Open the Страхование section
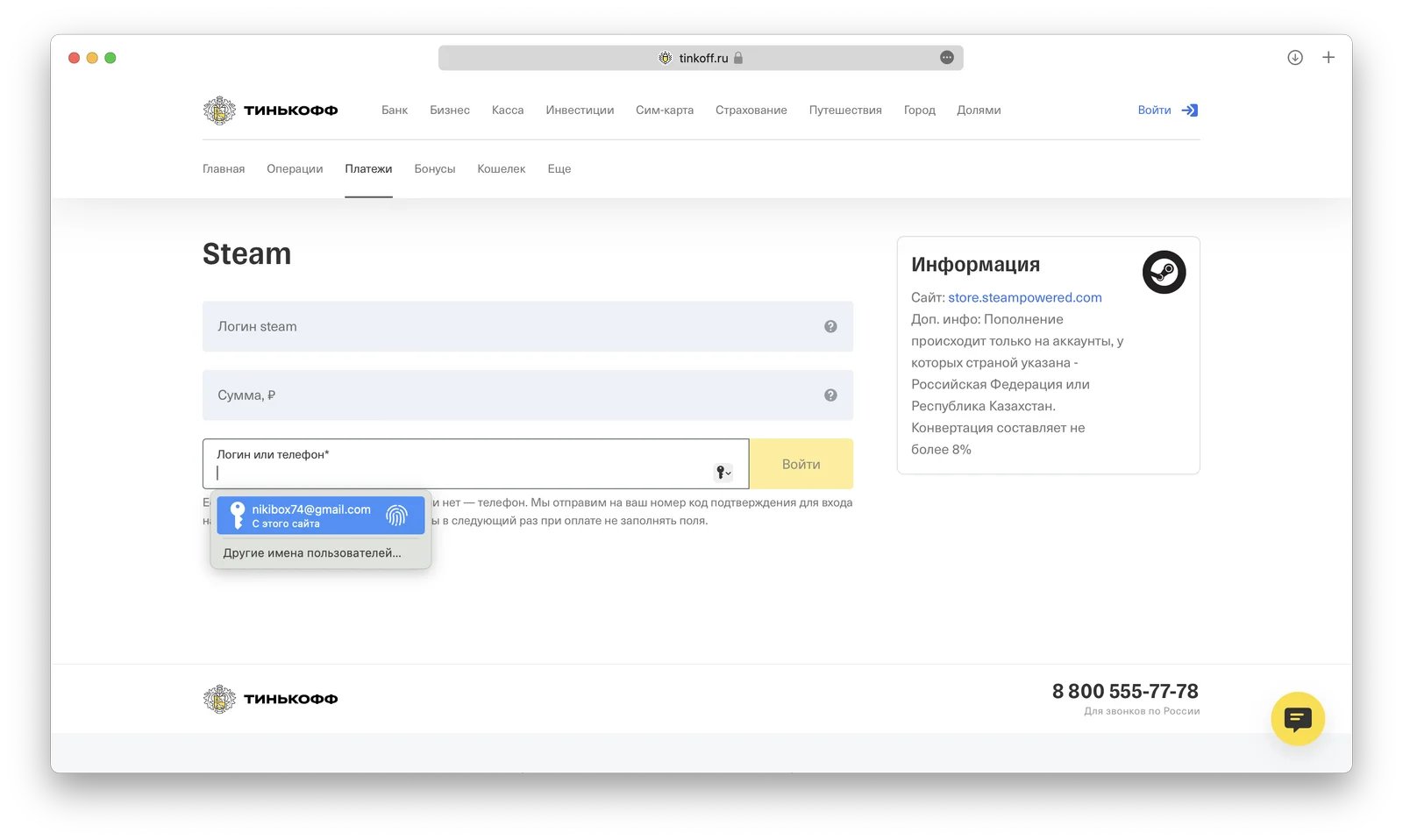The width and height of the screenshot is (1403, 840). (751, 110)
